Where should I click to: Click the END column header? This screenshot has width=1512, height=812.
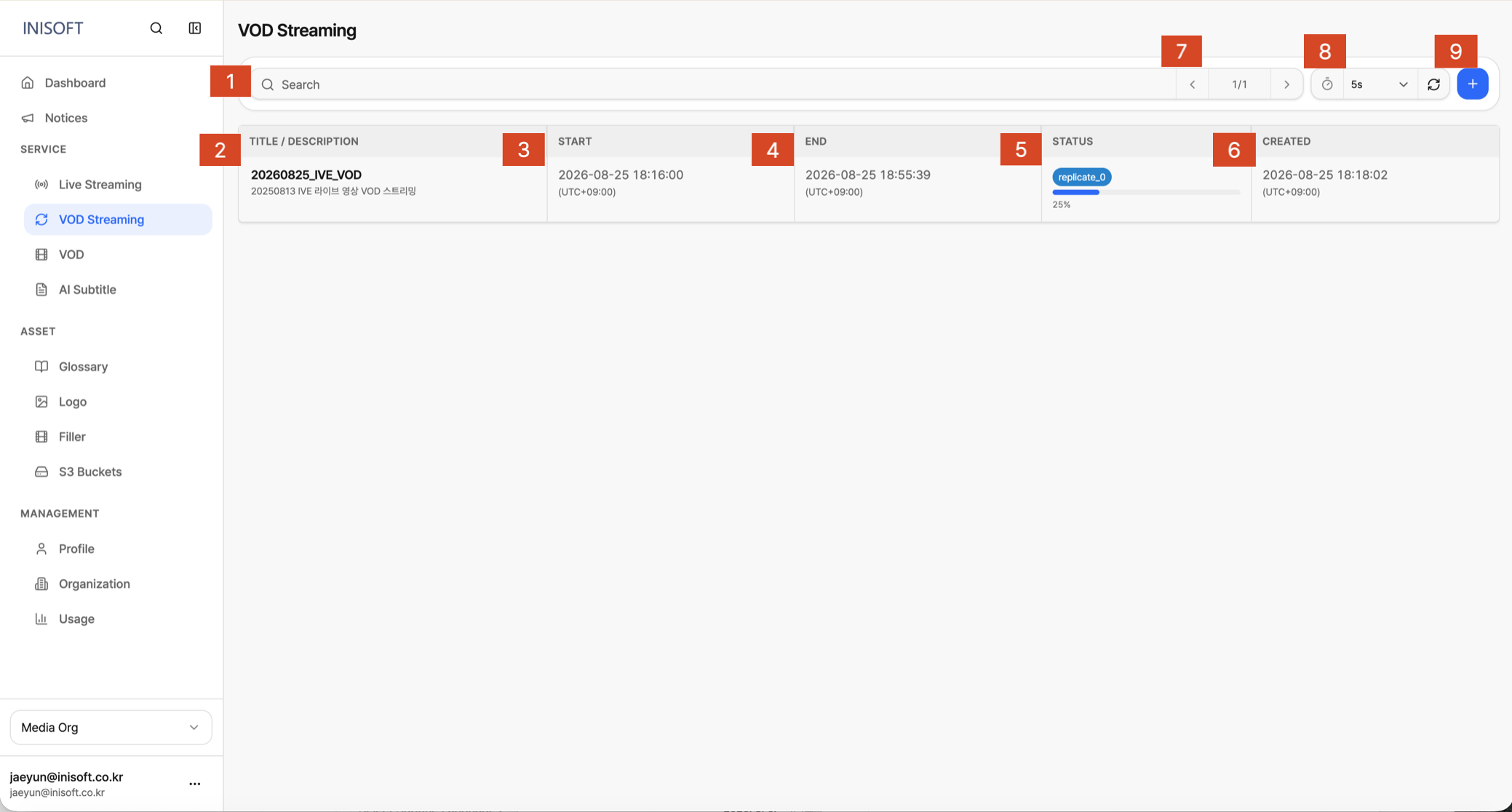pyautogui.click(x=816, y=141)
